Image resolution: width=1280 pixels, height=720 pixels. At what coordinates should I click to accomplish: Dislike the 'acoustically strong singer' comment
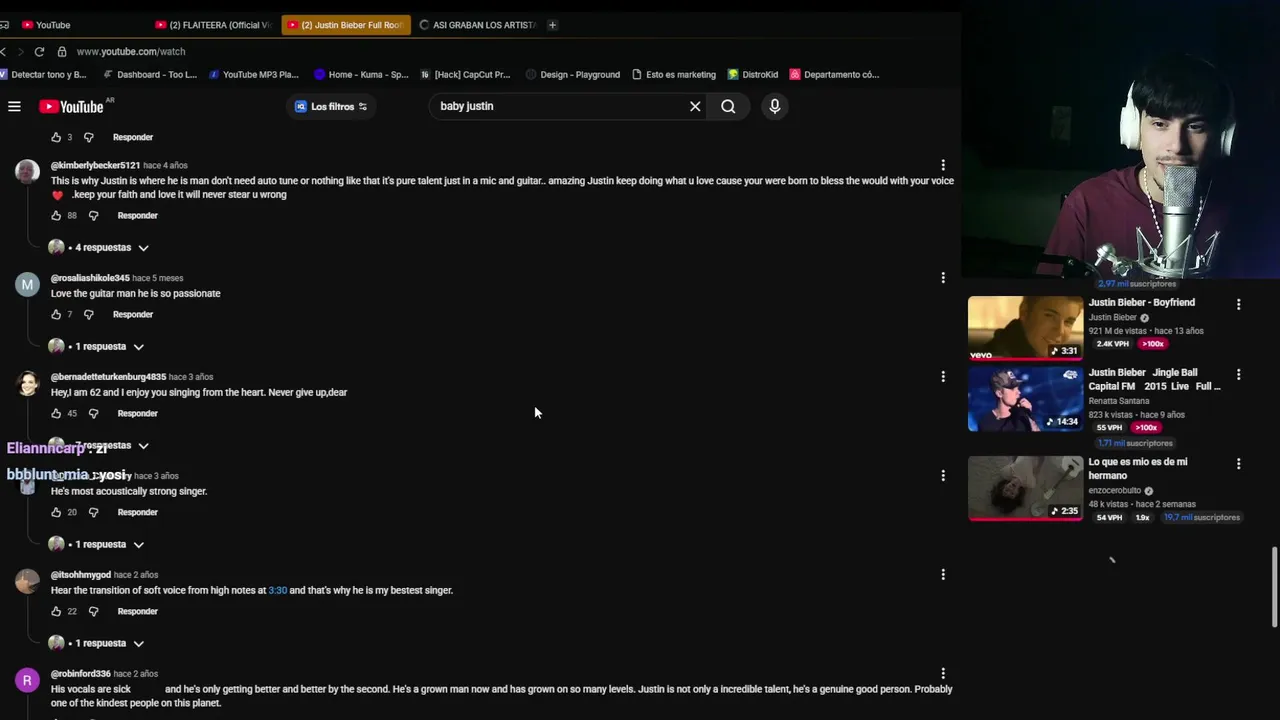[93, 512]
